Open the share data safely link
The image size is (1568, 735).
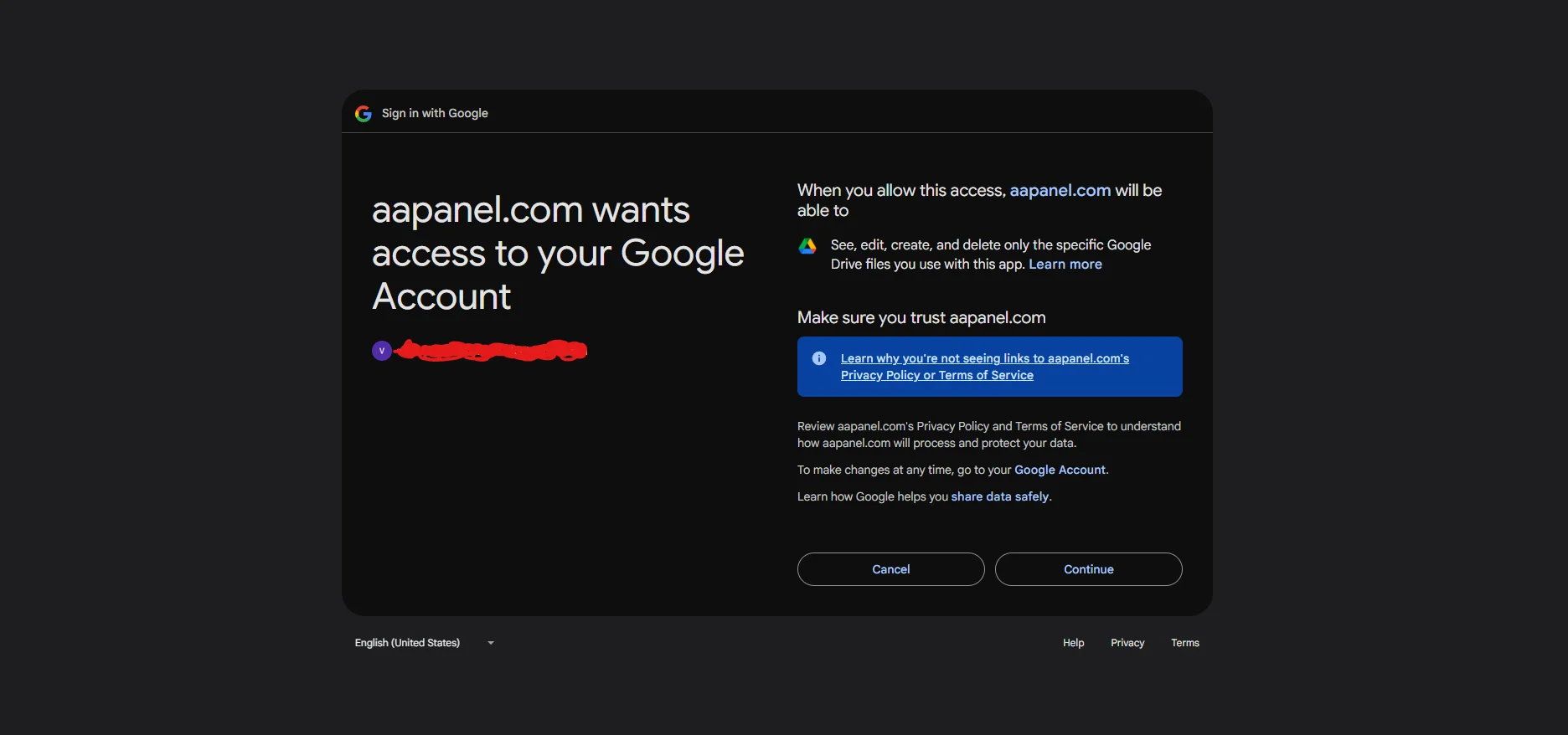[999, 497]
